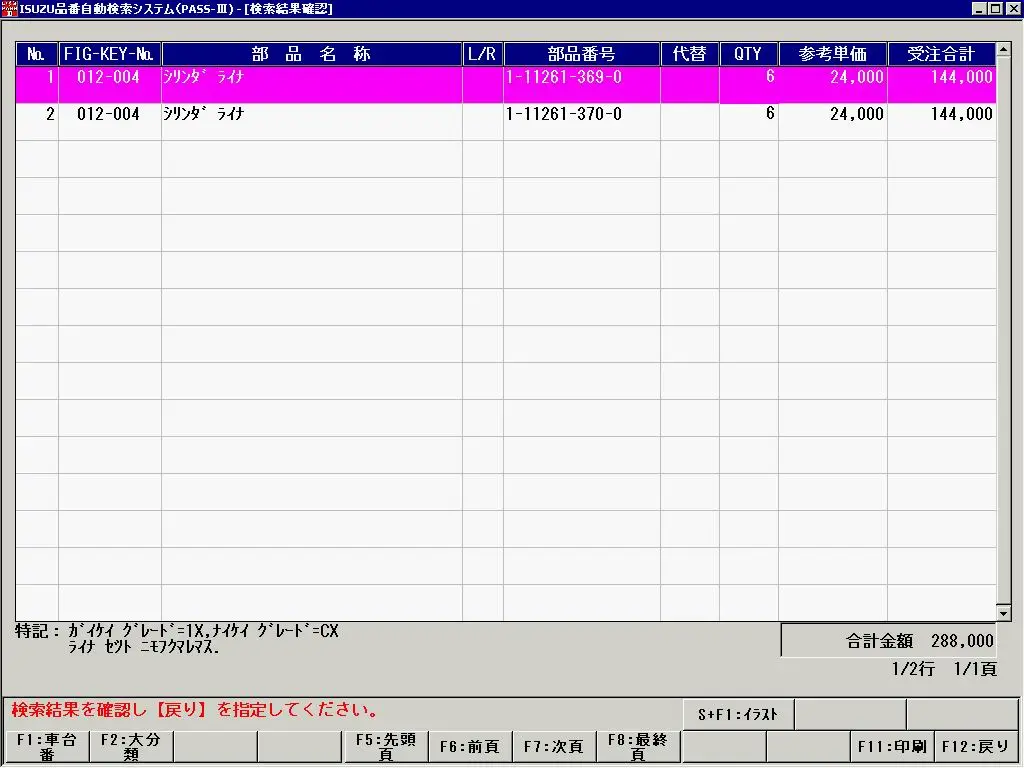Click the F2 大分類 button

[x=131, y=746]
